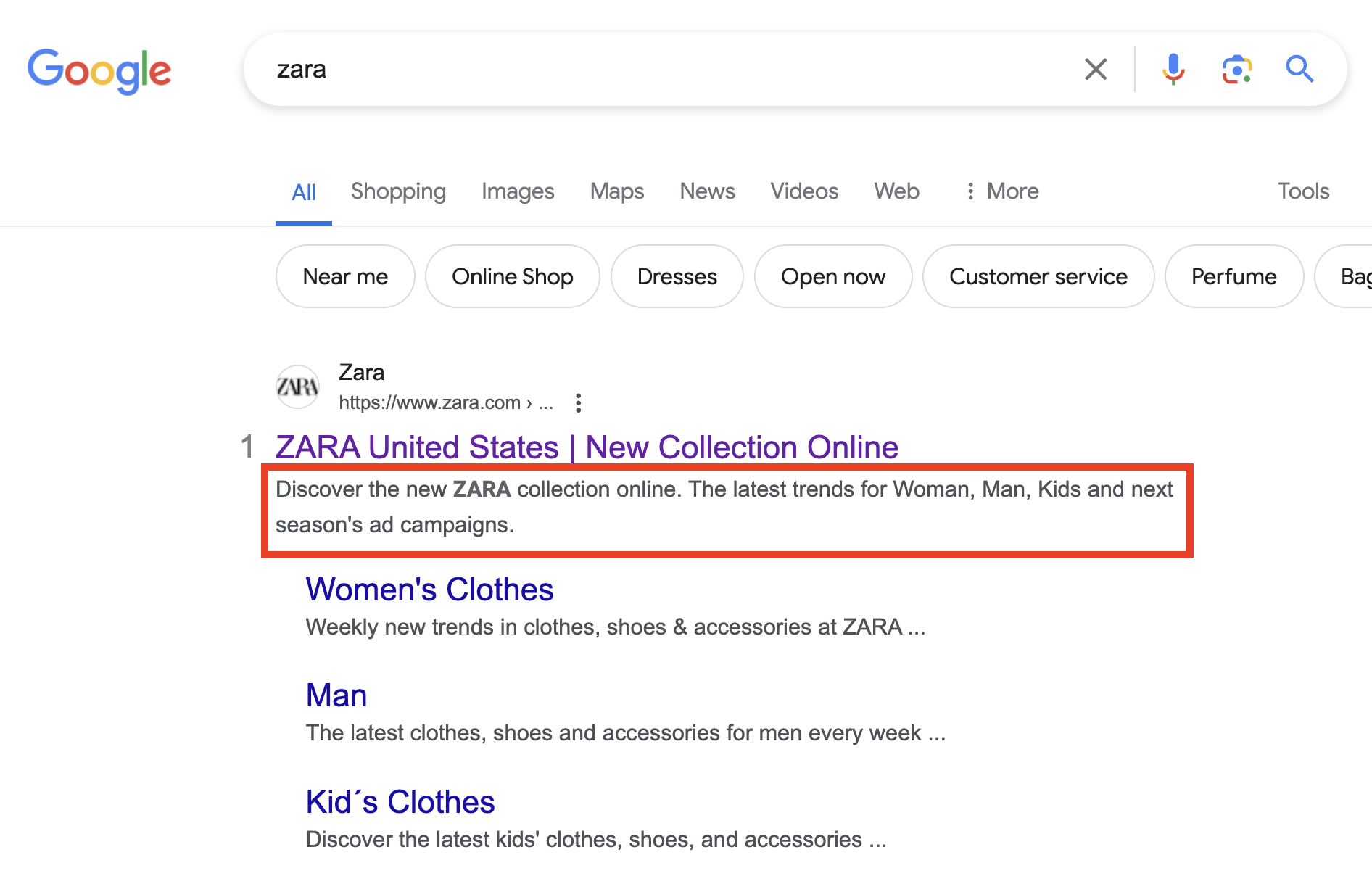Apply the Online Shop filter chip

(513, 276)
